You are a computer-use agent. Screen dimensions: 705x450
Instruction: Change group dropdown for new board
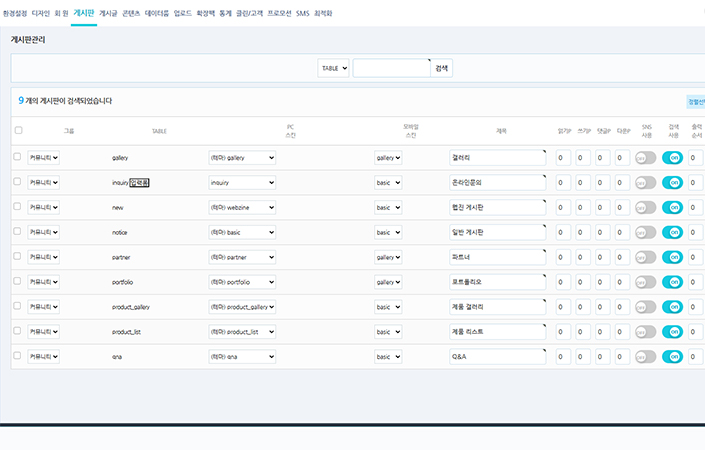click(43, 207)
